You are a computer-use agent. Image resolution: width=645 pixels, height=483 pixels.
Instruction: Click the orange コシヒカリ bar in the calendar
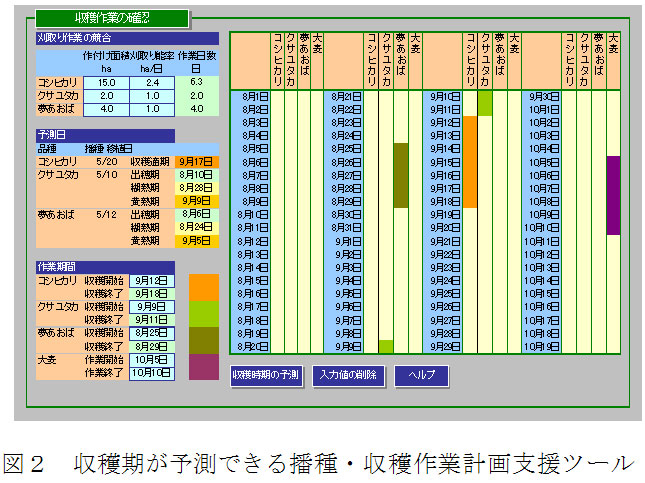[470, 160]
